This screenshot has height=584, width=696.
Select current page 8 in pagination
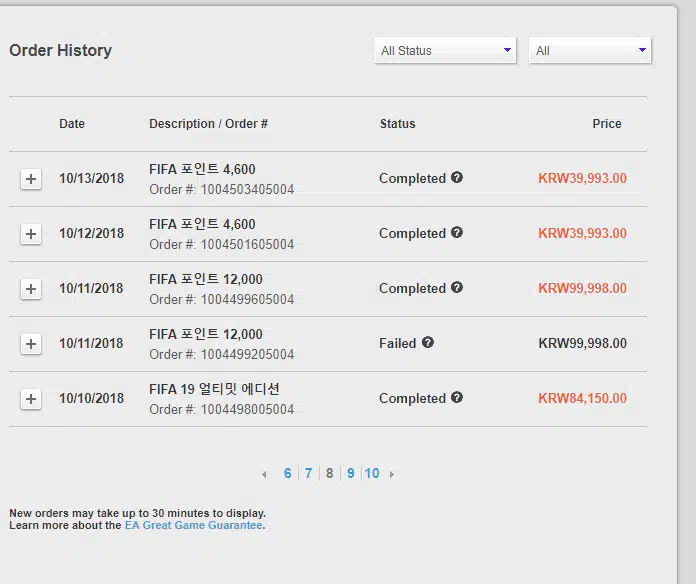329,474
